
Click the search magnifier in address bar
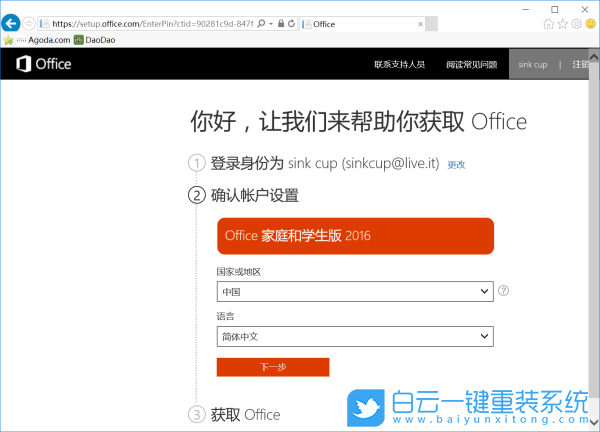pos(261,24)
